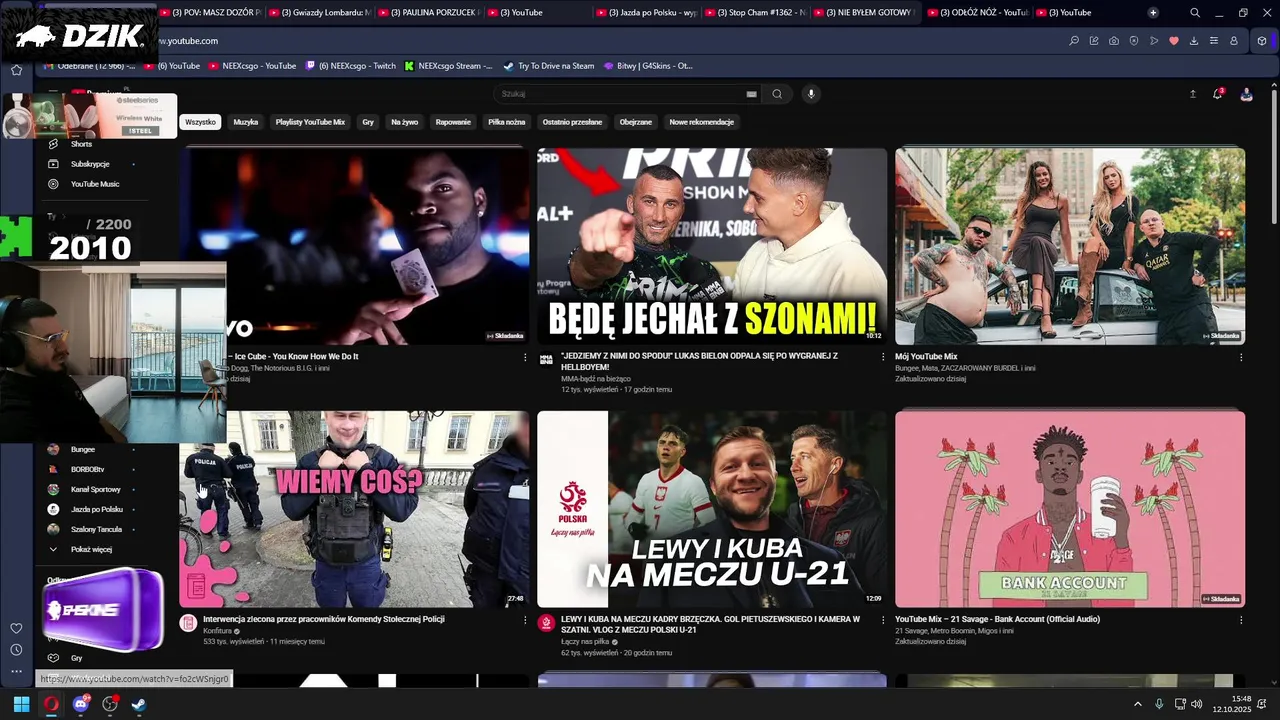The width and height of the screenshot is (1280, 720).
Task: Play the Będę jechał z szonami thumbnail
Action: pyautogui.click(x=712, y=246)
